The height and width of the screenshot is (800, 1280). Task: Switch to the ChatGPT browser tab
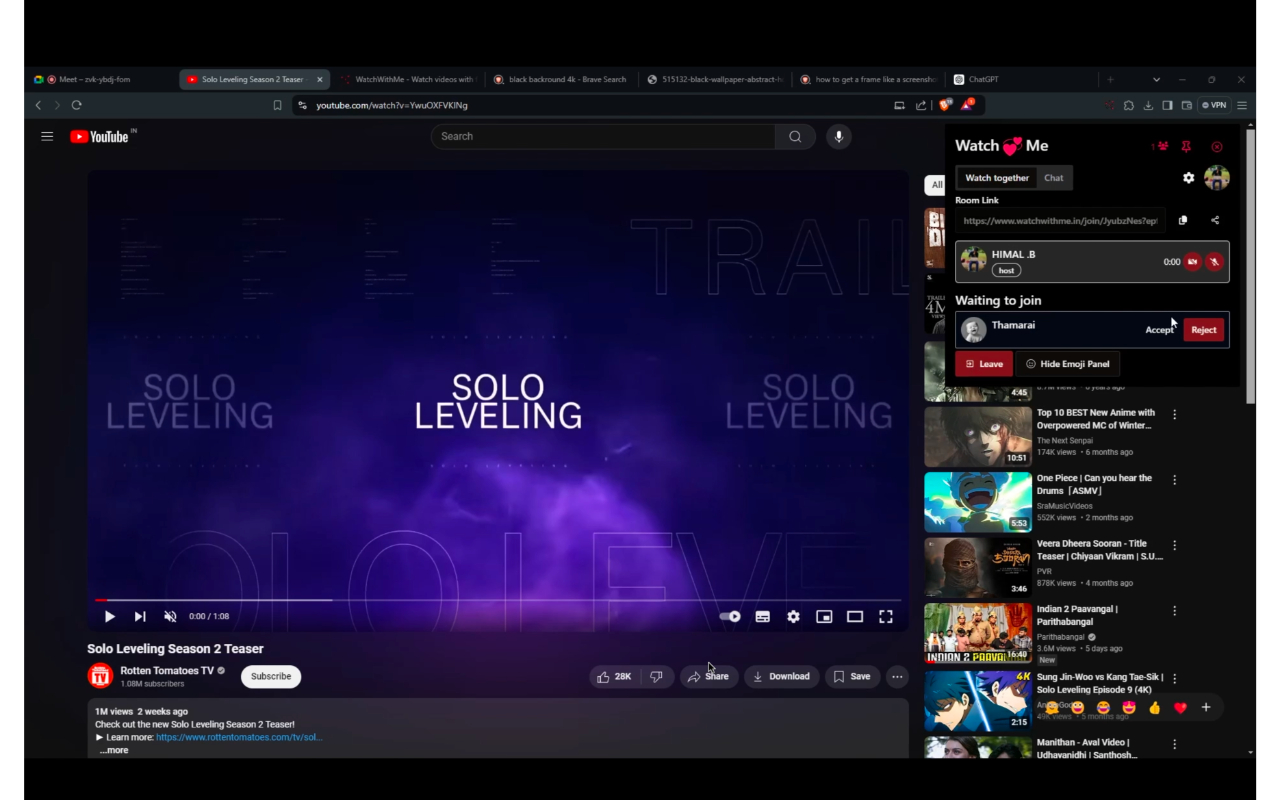[1018, 80]
